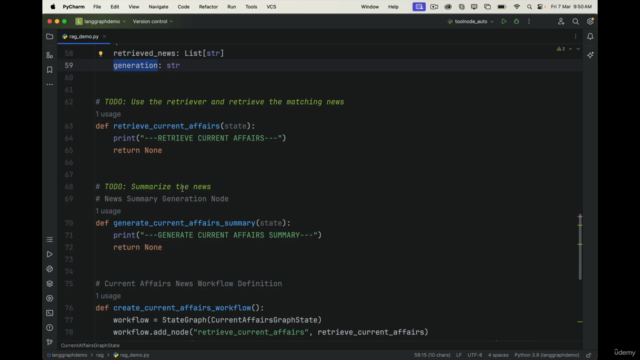Click the editor vertical scrollbar thumb
The width and height of the screenshot is (640, 360).
(580, 247)
